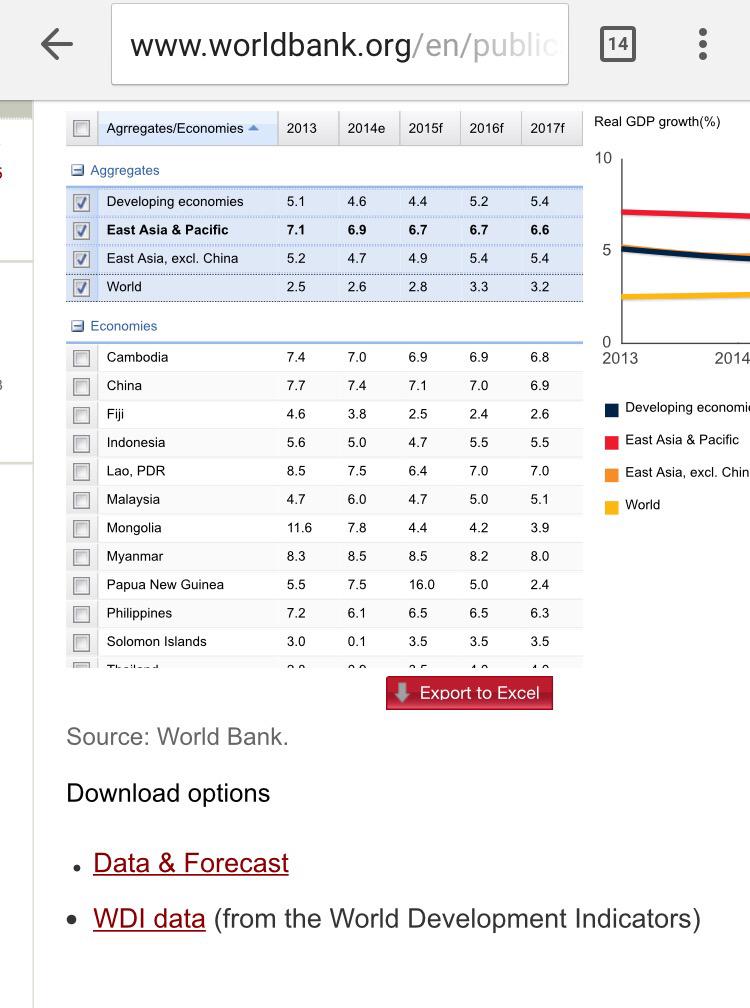The image size is (750, 1008).
Task: Click the 2017f column header
Action: 551,128
